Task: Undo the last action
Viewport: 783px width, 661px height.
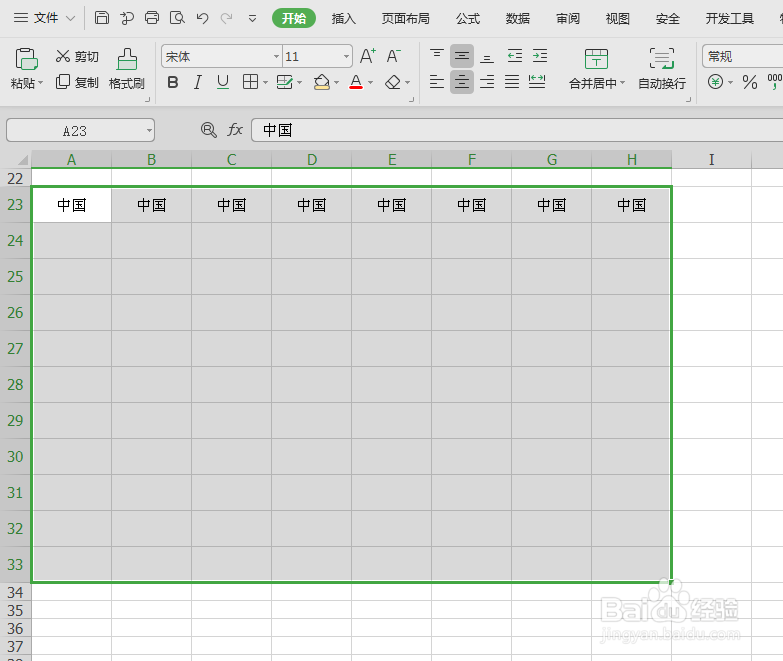Action: click(202, 18)
